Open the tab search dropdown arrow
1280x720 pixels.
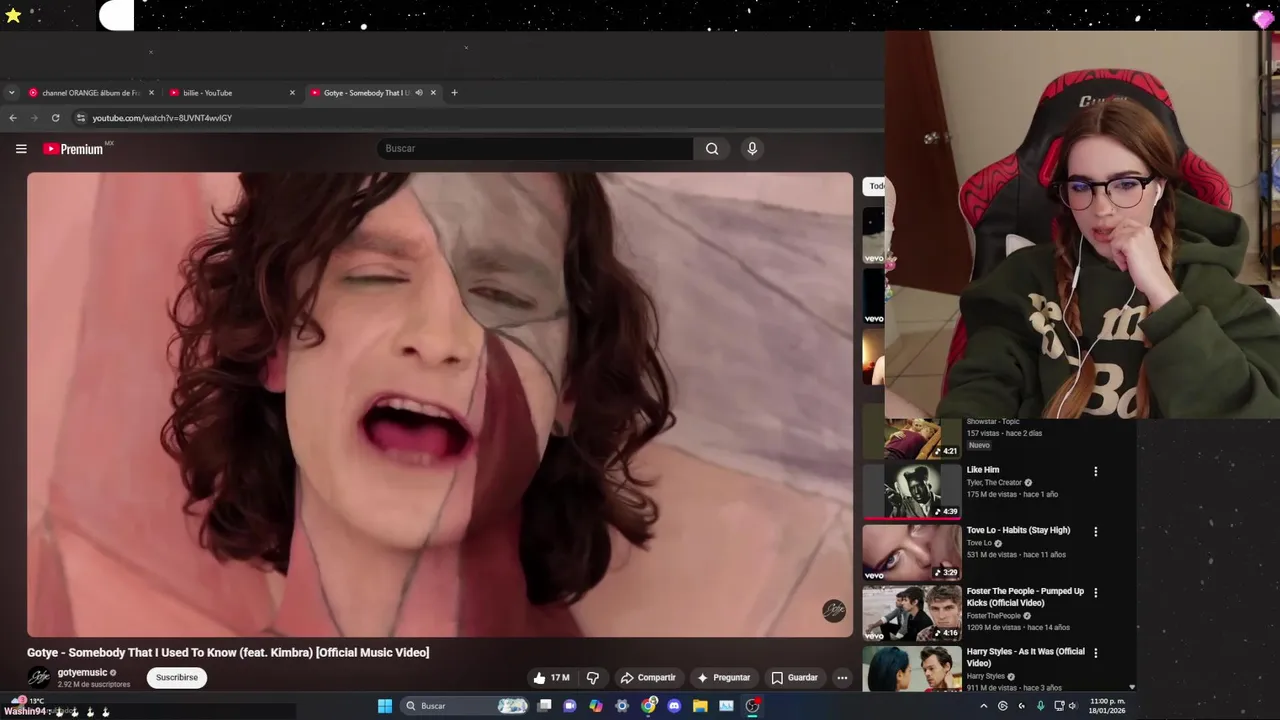pos(11,93)
